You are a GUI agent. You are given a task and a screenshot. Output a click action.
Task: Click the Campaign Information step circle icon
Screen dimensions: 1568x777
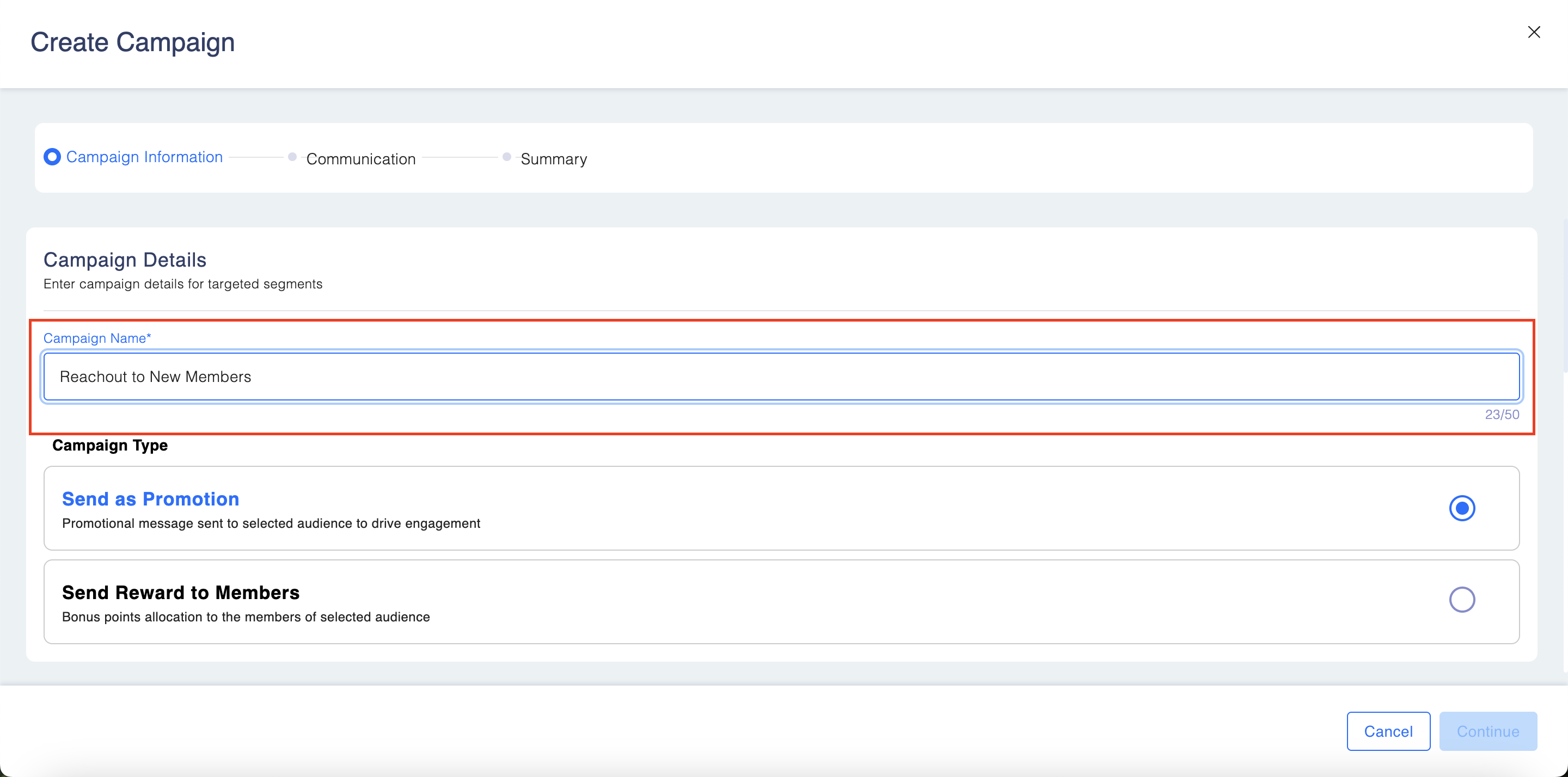[x=52, y=157]
